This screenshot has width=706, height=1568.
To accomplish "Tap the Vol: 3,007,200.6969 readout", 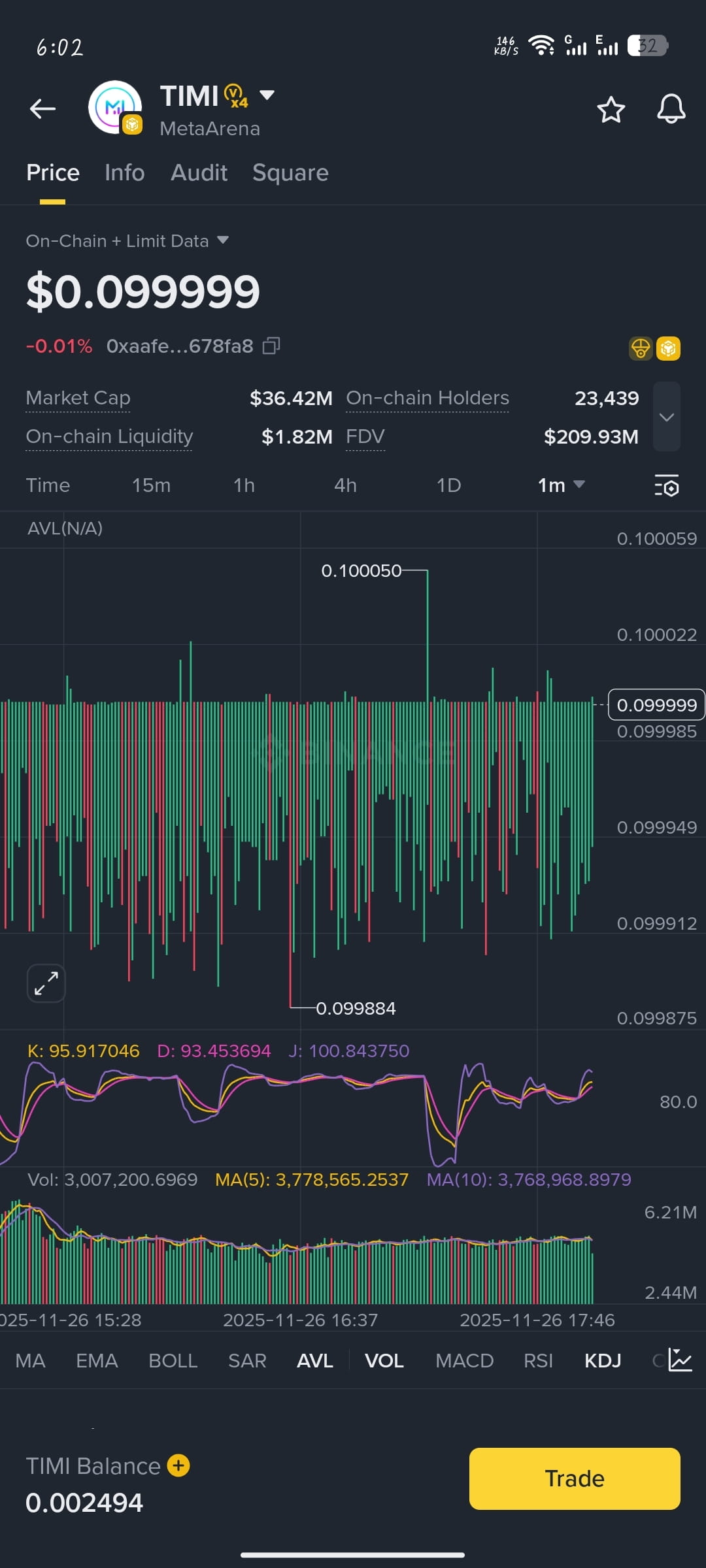I will 112,1179.
